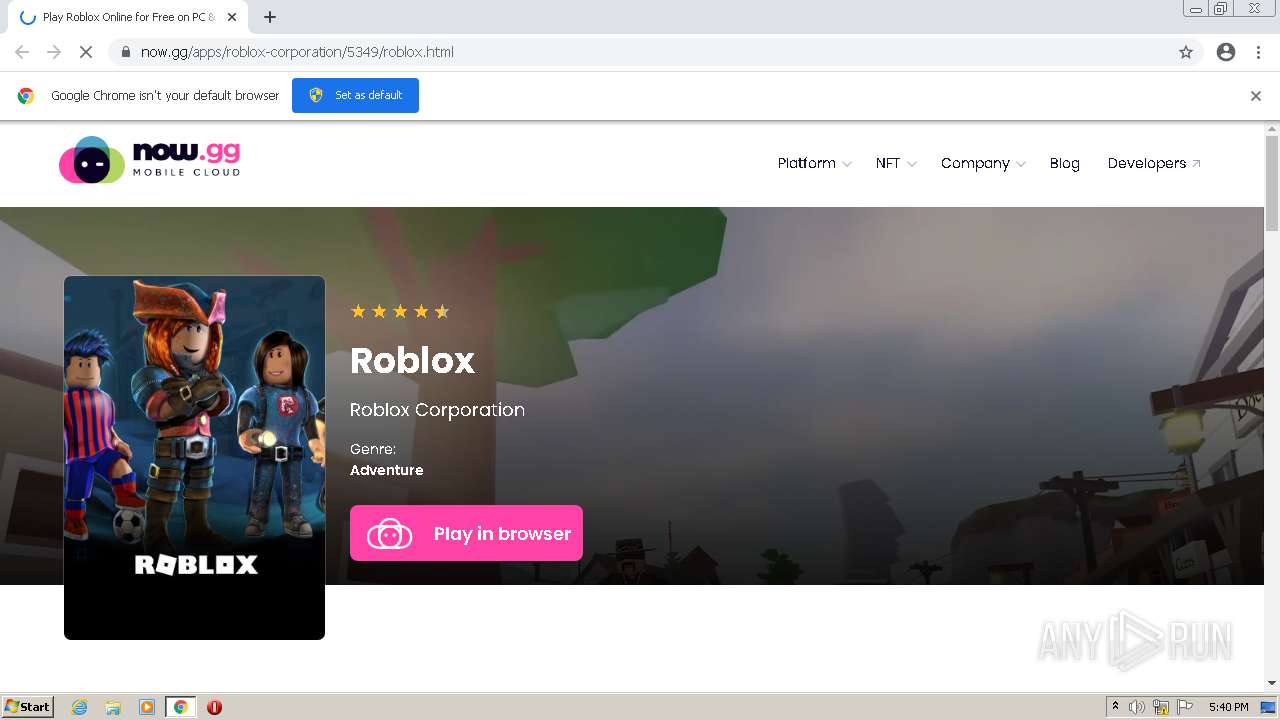Open the red security app in taskbar
This screenshot has width=1280, height=720.
coord(214,707)
